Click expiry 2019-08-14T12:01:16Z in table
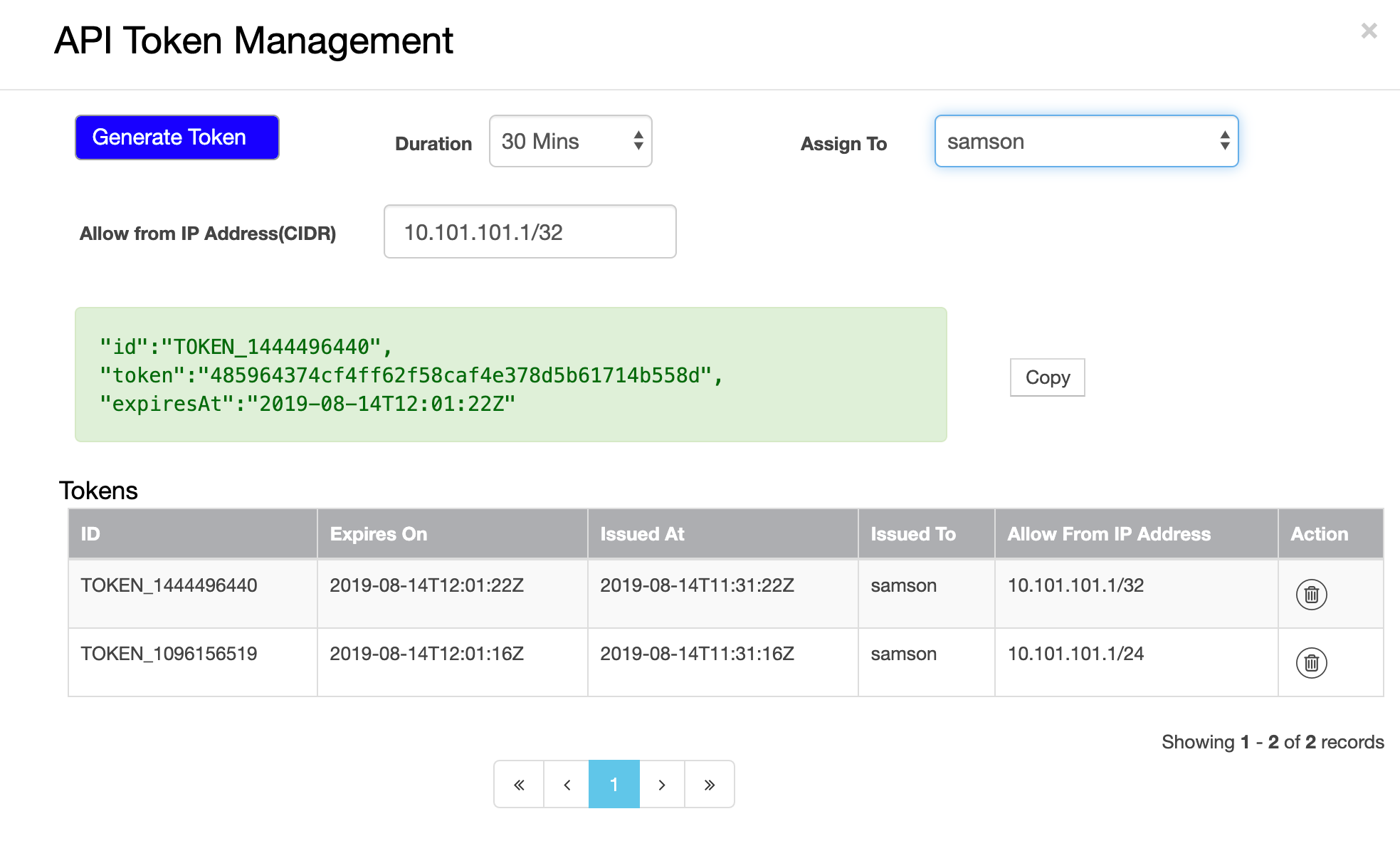1400x841 pixels. (x=427, y=654)
